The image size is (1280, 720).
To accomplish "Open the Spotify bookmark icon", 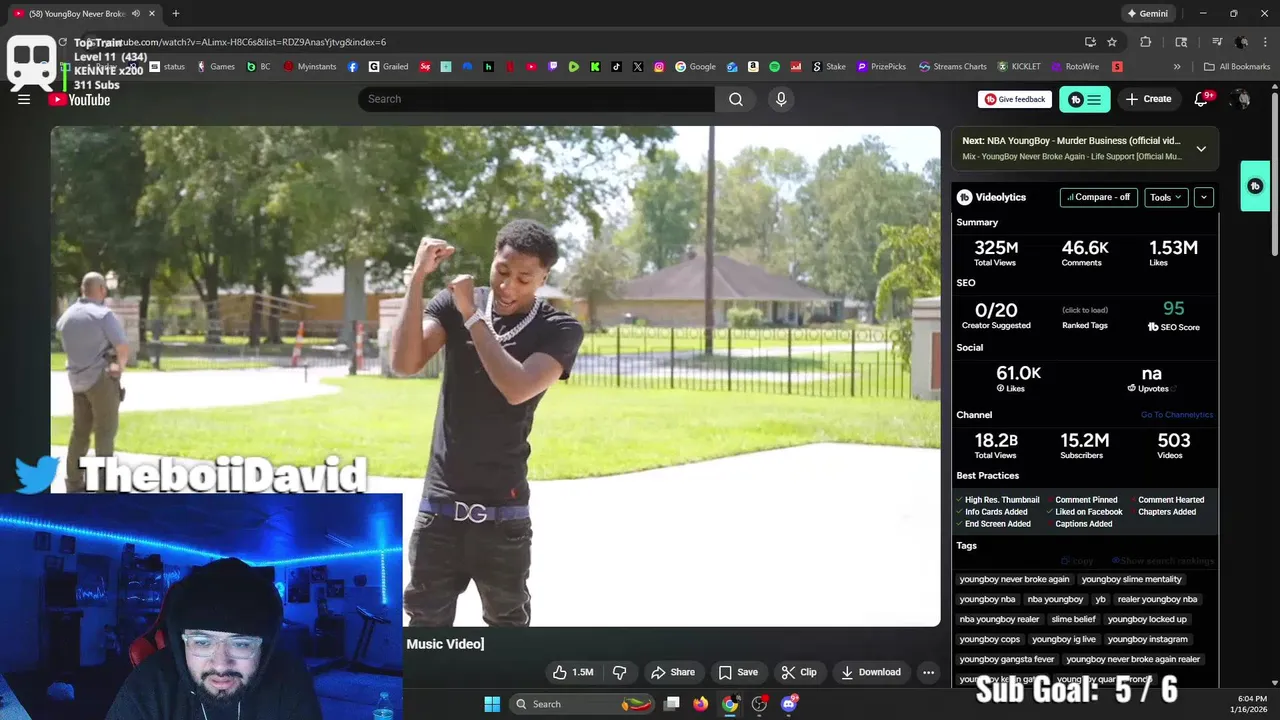I will [x=774, y=67].
